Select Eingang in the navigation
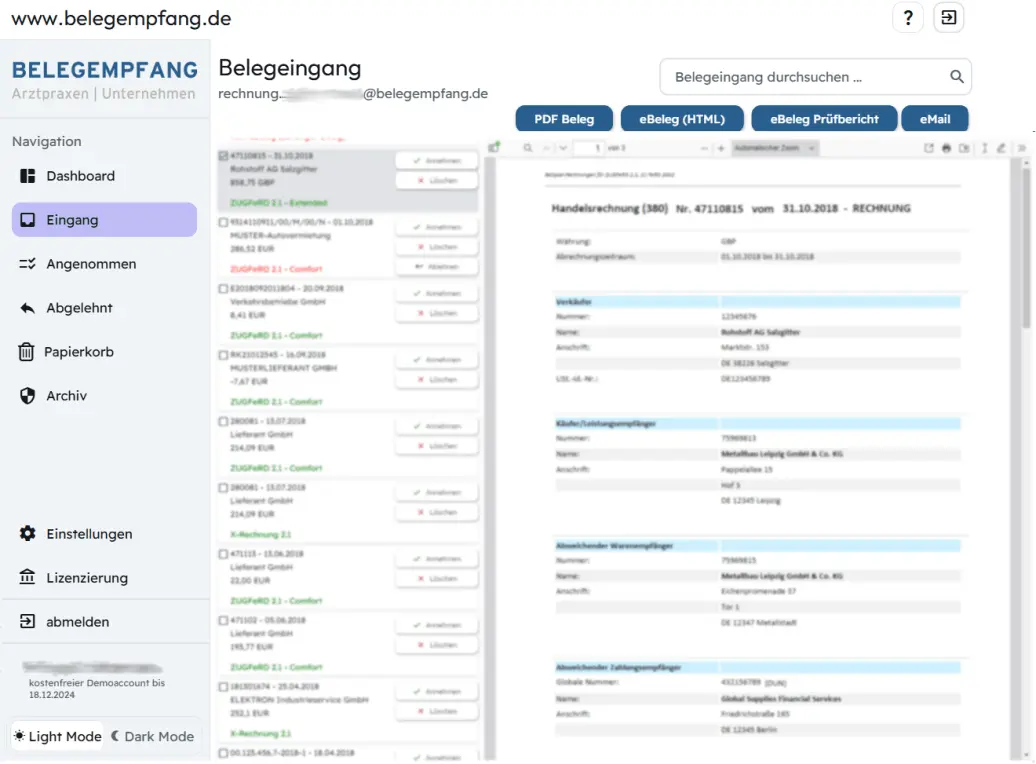 tap(104, 220)
